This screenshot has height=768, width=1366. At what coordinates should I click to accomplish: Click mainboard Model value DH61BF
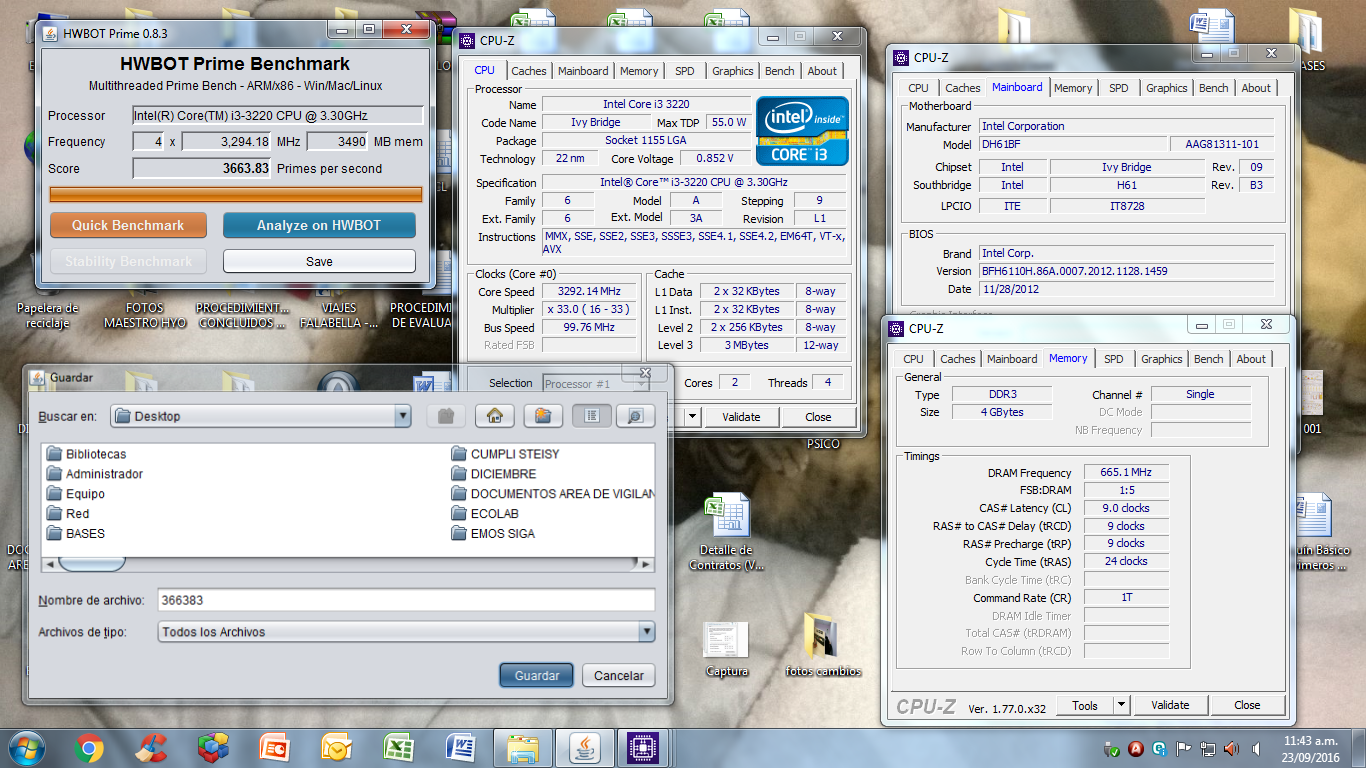[x=1073, y=144]
